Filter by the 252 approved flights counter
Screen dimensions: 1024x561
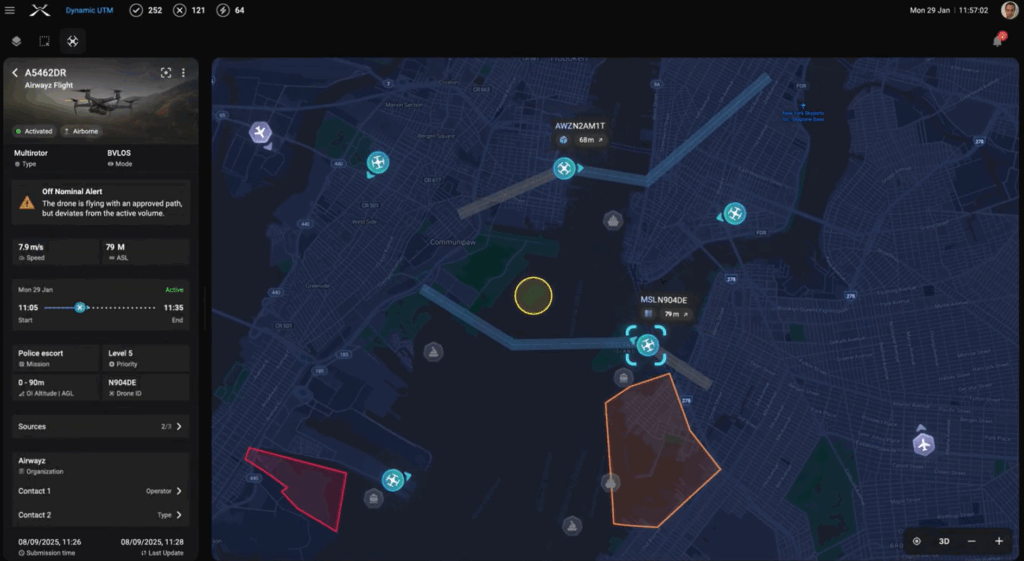click(x=145, y=11)
